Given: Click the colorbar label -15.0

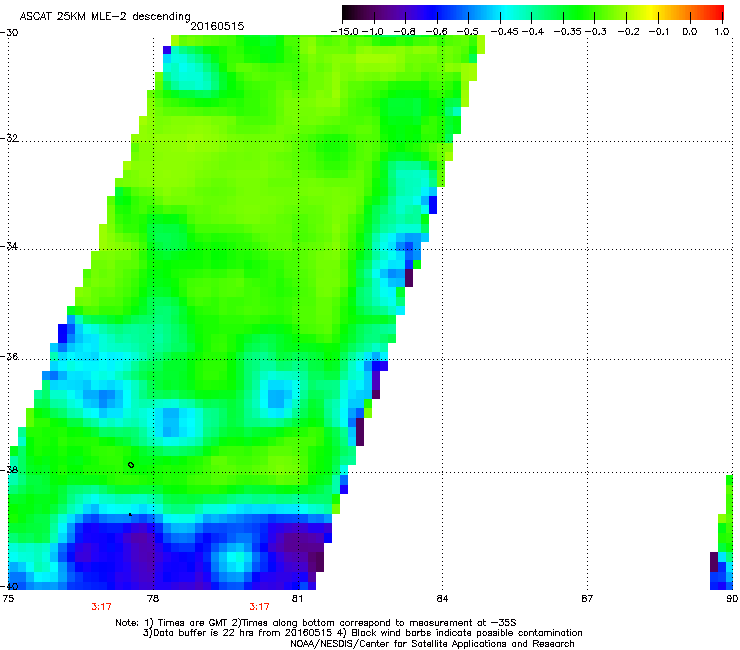Looking at the screenshot, I should 345,32.
